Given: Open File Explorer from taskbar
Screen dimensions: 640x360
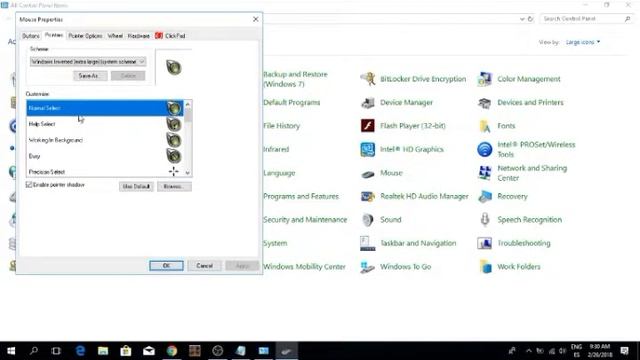Looking at the screenshot, I should (103, 351).
